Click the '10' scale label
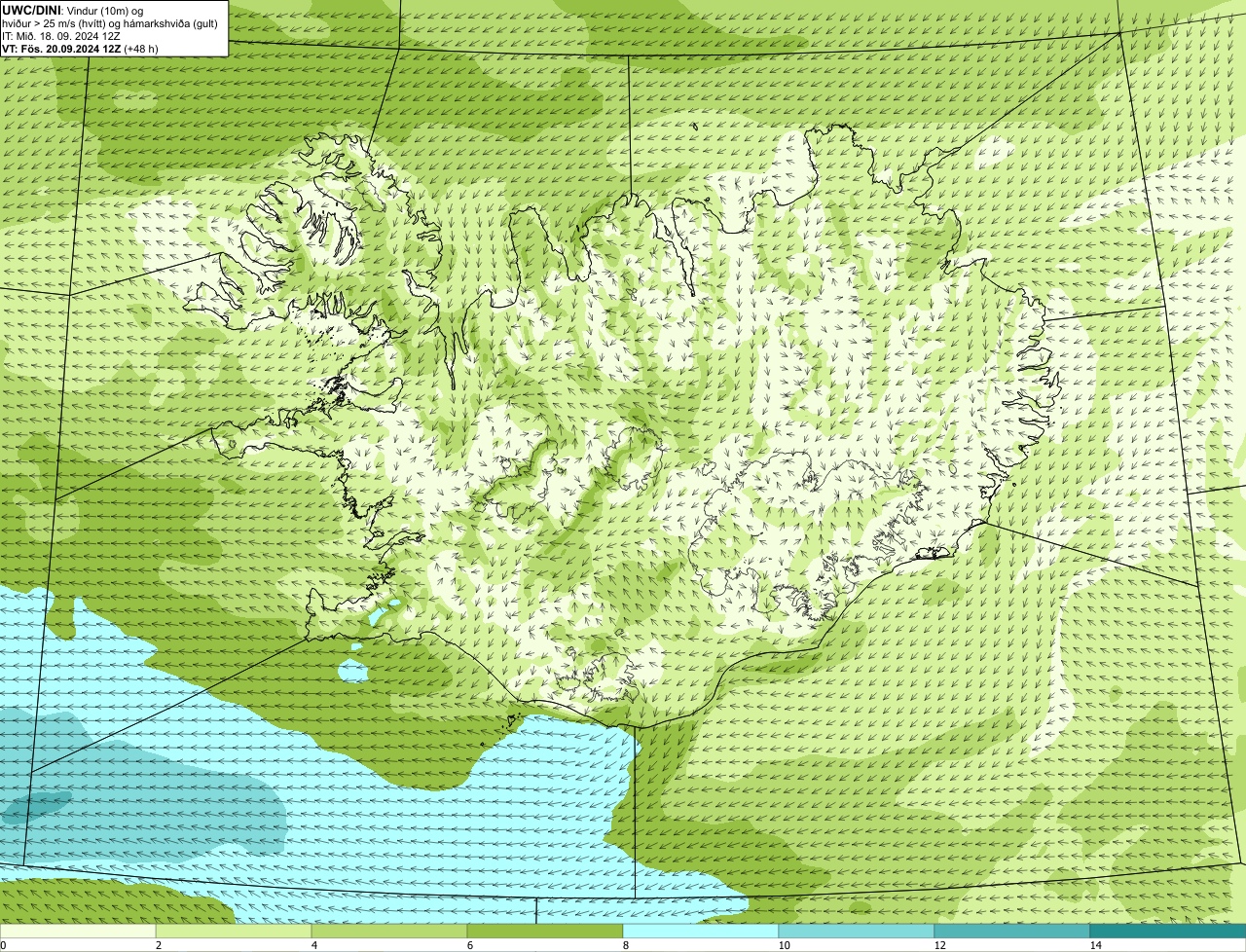Screen dimensions: 1246x952 [784, 945]
